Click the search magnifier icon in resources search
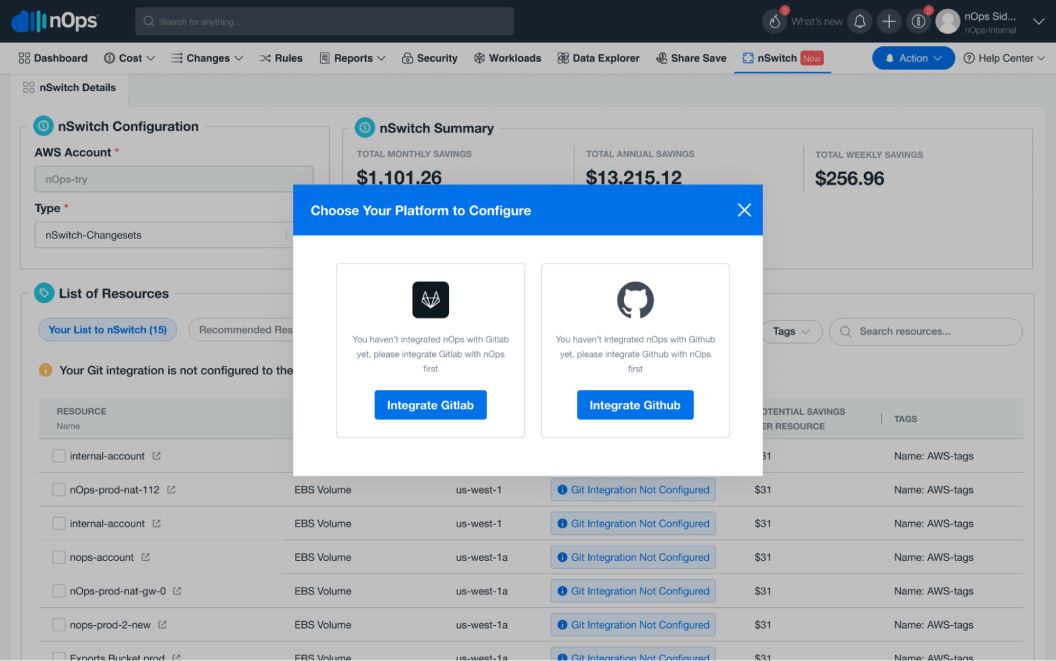Screen dimensions: 1056x661 tap(846, 332)
